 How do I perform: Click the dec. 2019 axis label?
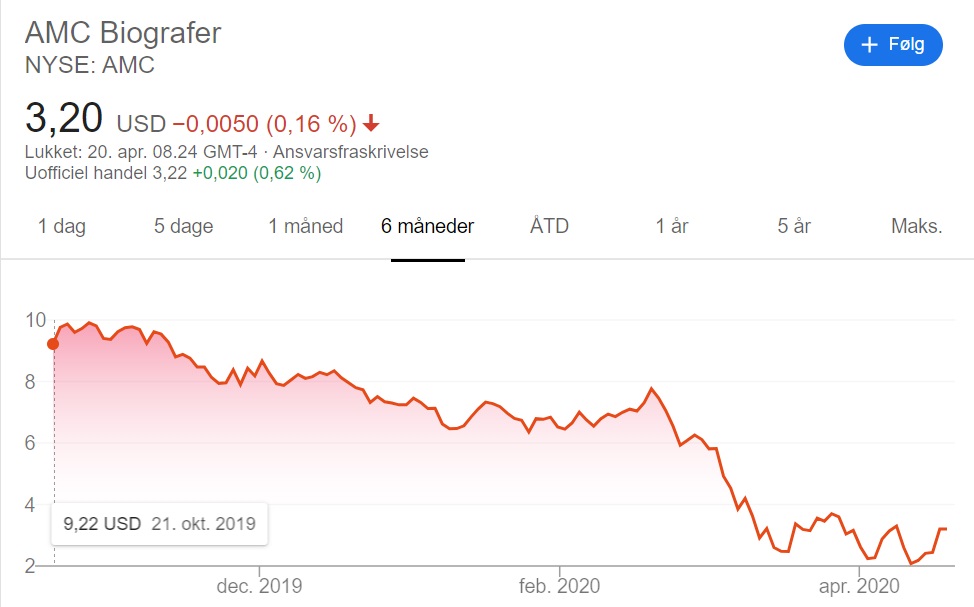click(259, 585)
